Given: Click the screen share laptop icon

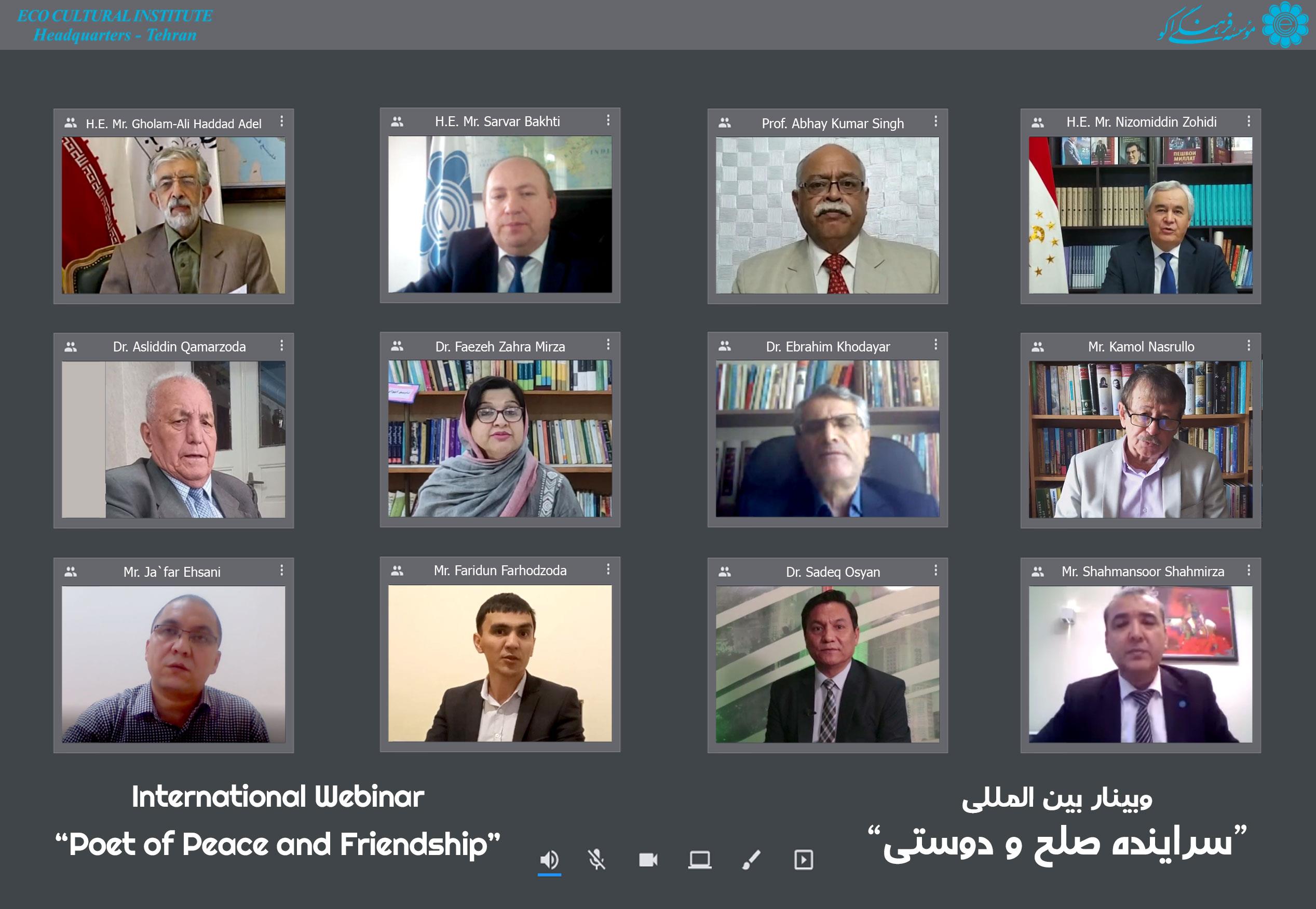Looking at the screenshot, I should tap(699, 860).
